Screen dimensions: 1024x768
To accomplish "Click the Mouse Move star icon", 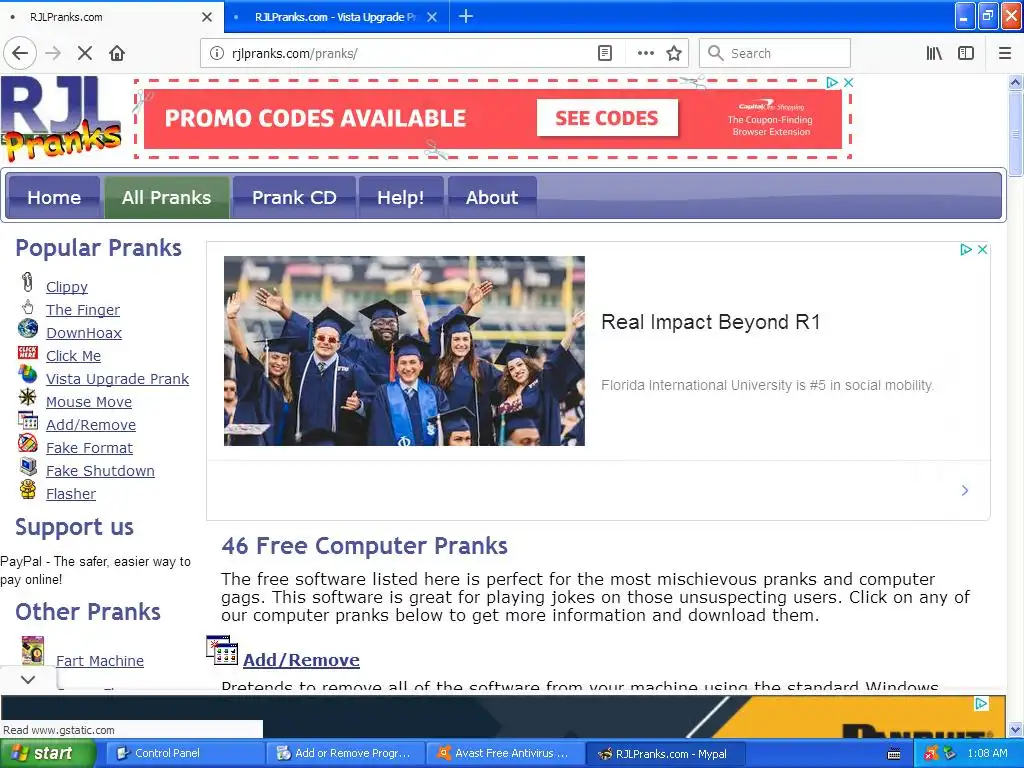I will pyautogui.click(x=27, y=396).
